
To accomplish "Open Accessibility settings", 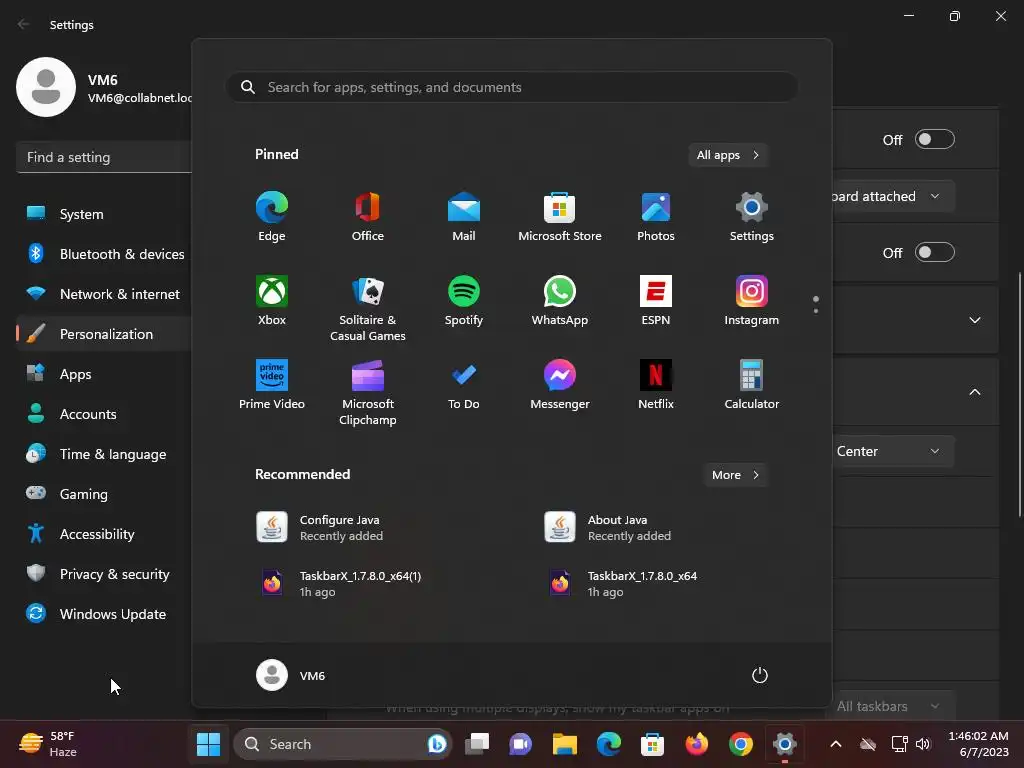I will tap(104, 534).
